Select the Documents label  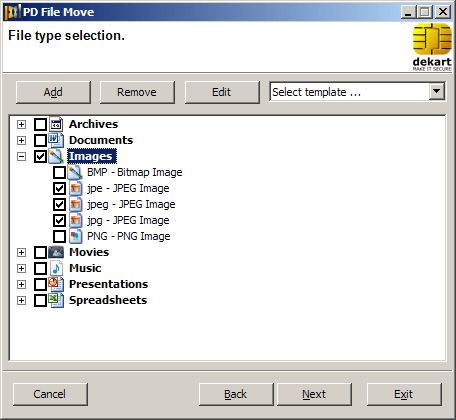[x=101, y=140]
